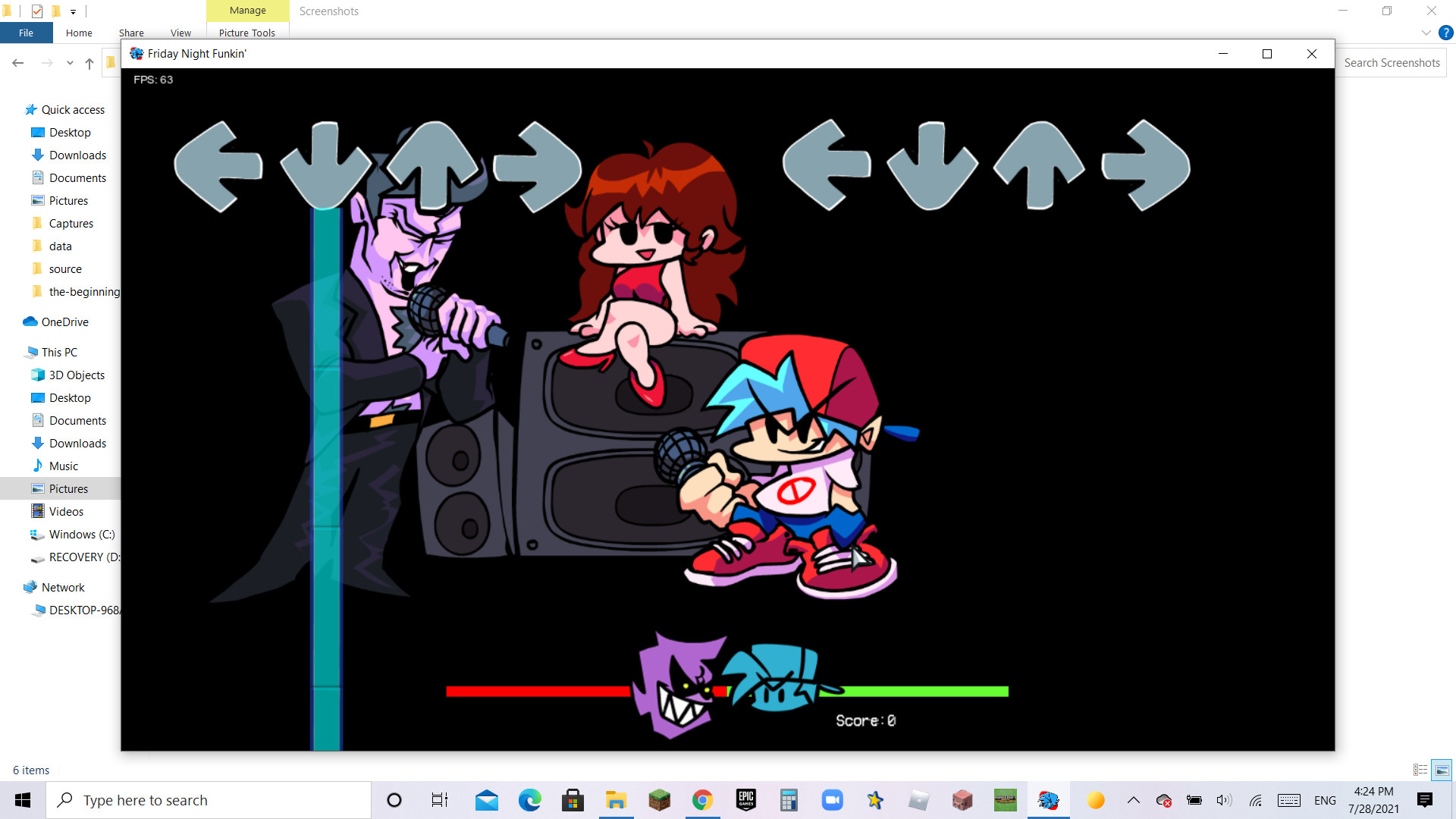
Task: Open the Epic Games Launcher from the taskbar
Action: coord(745,799)
